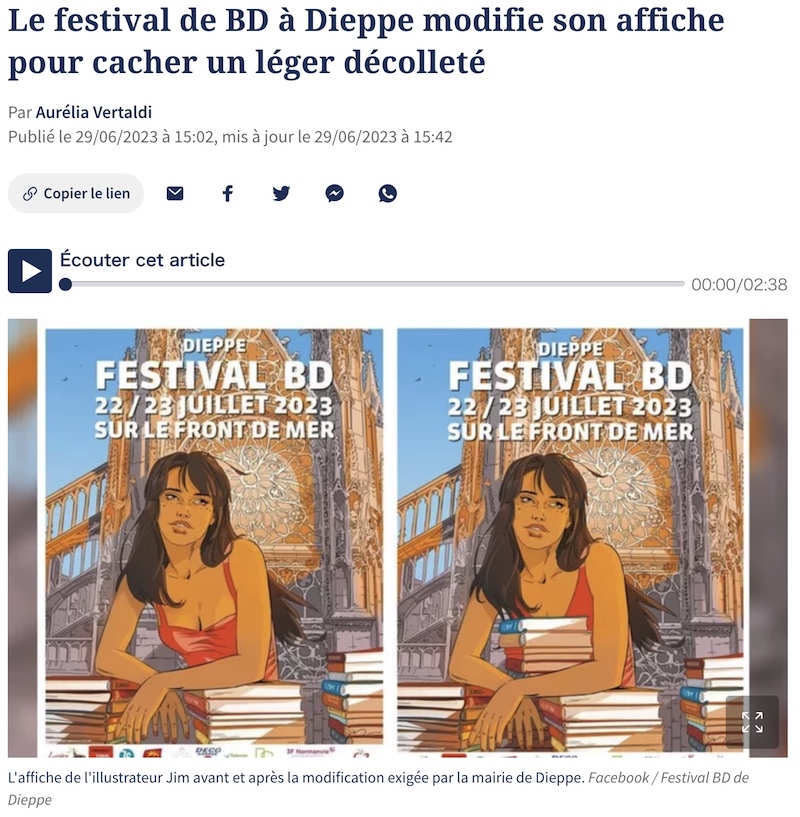
Task: Share the article on WhatsApp
Action: coord(388,194)
